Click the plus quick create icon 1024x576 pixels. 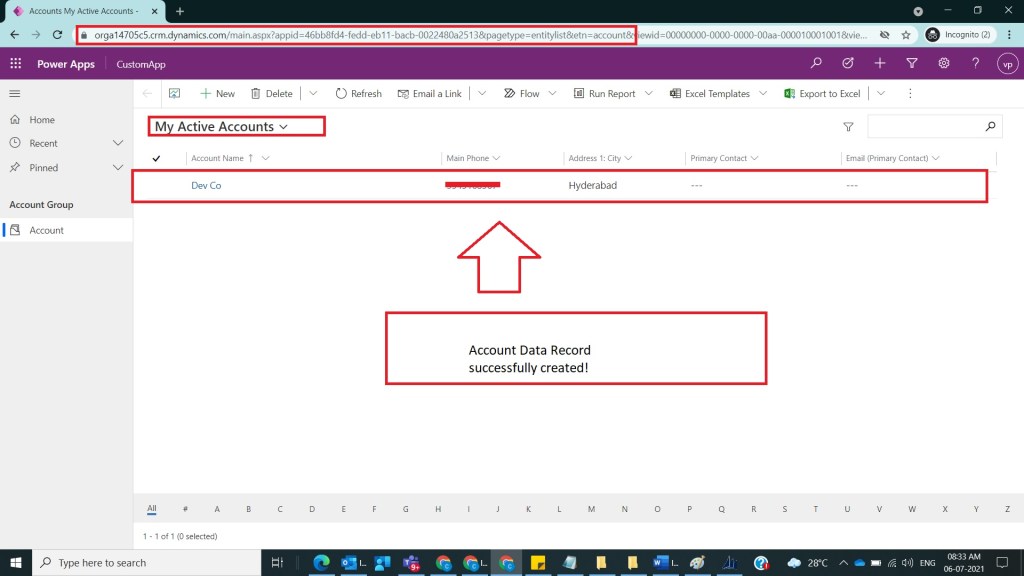879,64
